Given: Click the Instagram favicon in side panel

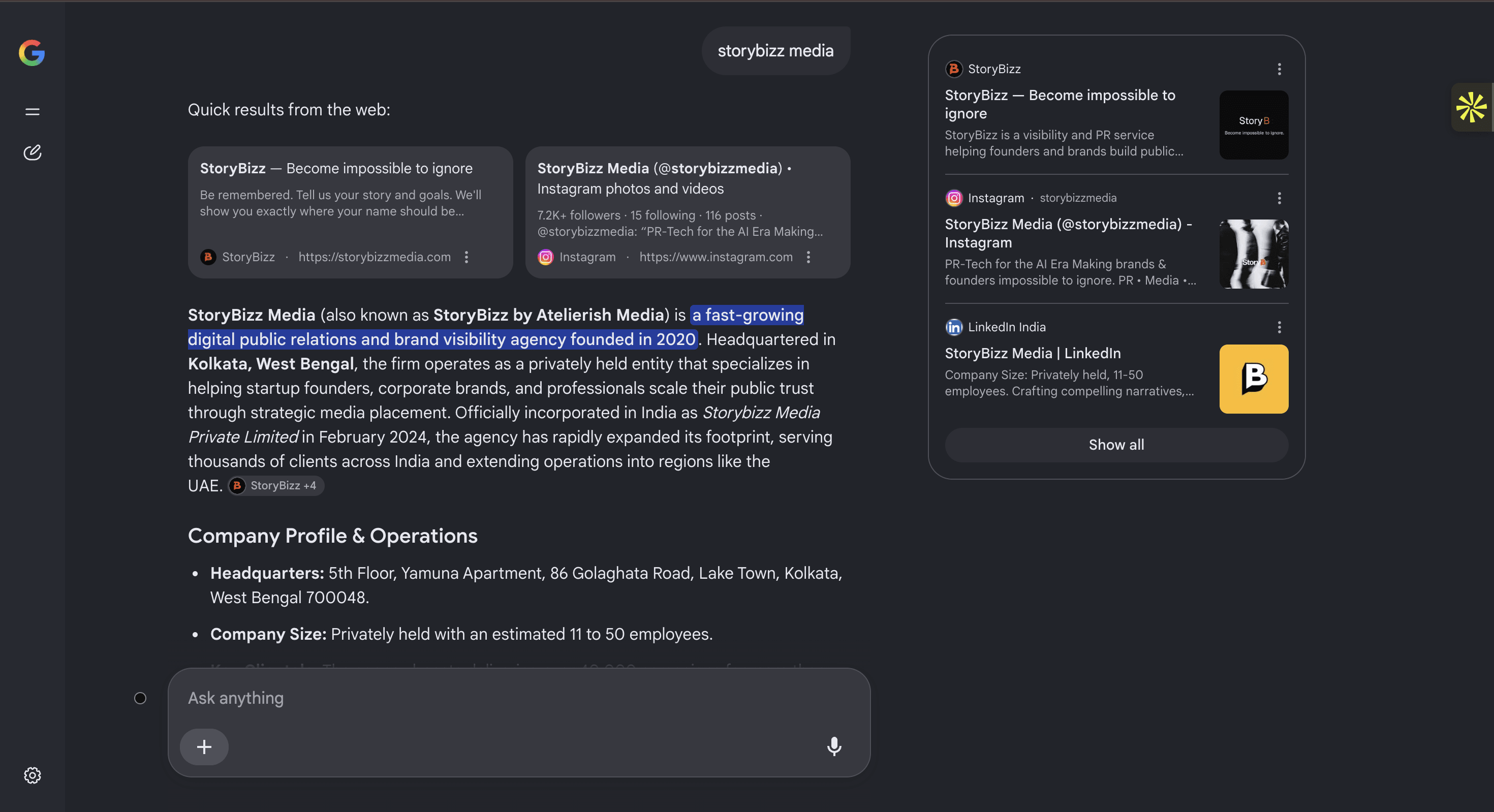Looking at the screenshot, I should click(x=953, y=198).
